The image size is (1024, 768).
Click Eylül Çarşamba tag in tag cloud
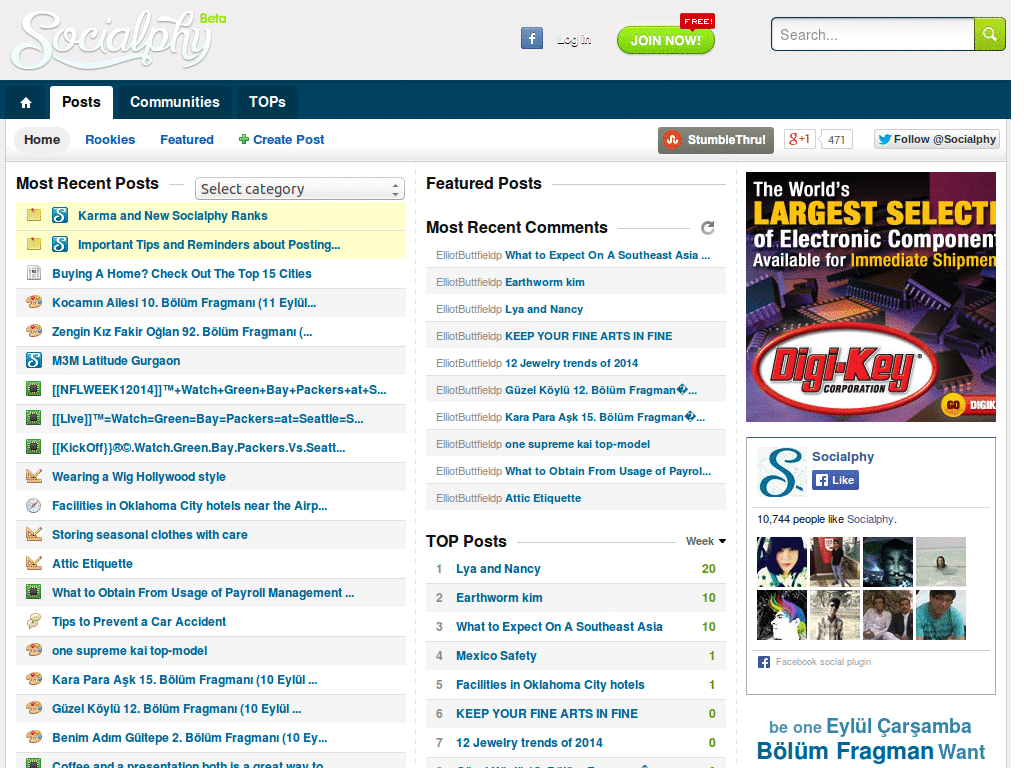click(899, 726)
